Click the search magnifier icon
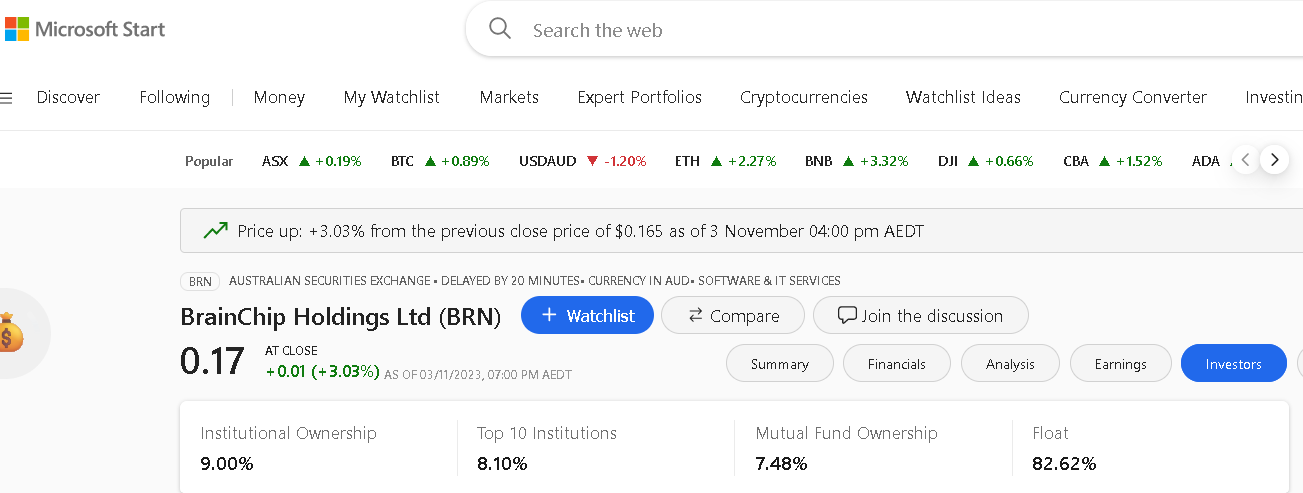Viewport: 1303px width, 493px height. coord(500,29)
